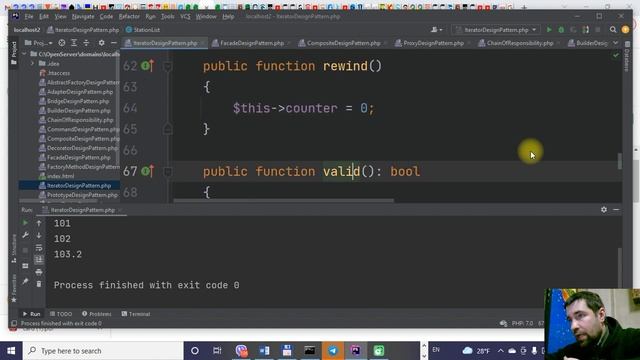Click the Windows search box on the taskbar
640x360 pixels.
click(x=103, y=351)
